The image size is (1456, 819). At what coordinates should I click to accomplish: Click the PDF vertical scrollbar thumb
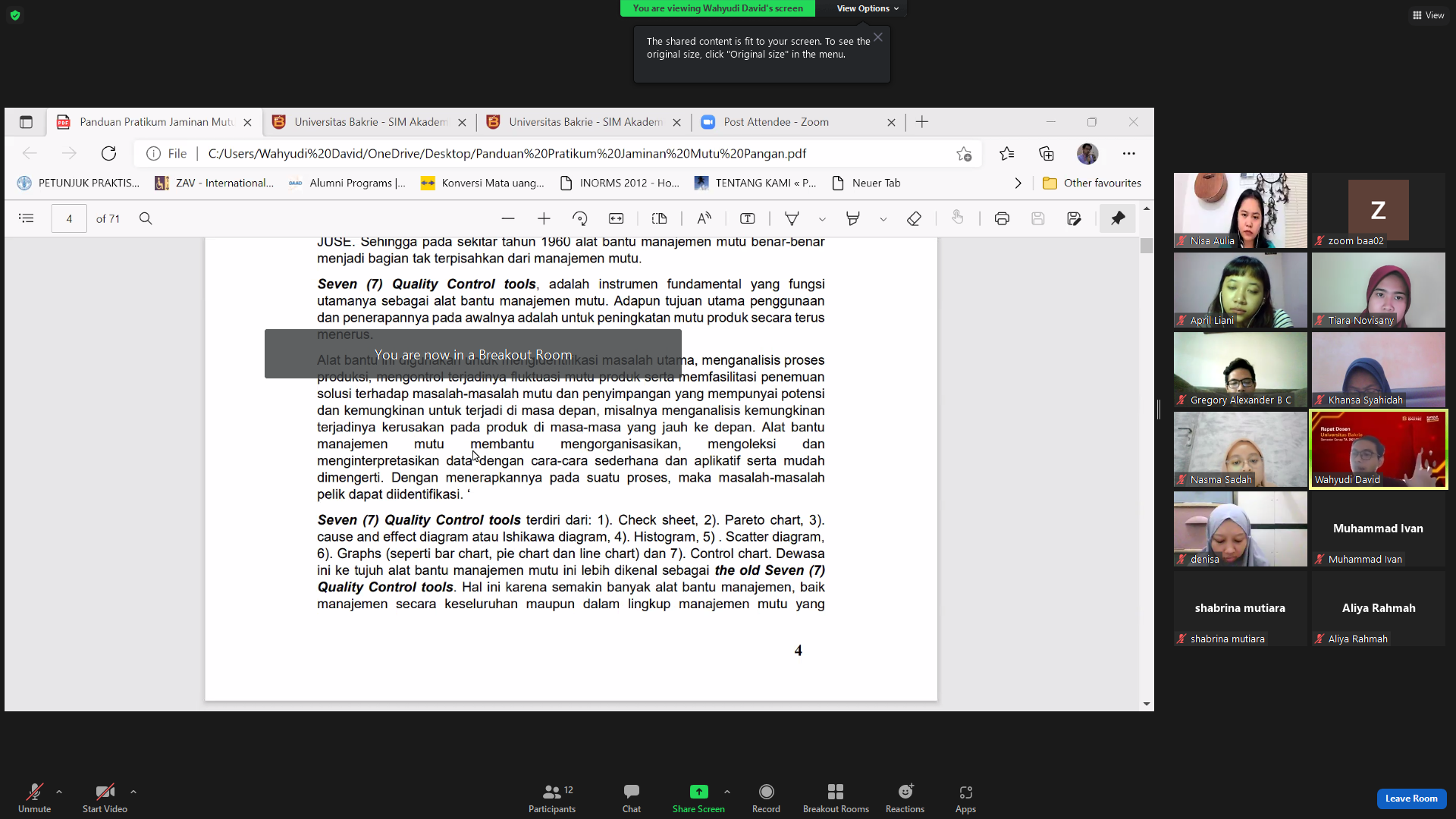tap(1147, 245)
